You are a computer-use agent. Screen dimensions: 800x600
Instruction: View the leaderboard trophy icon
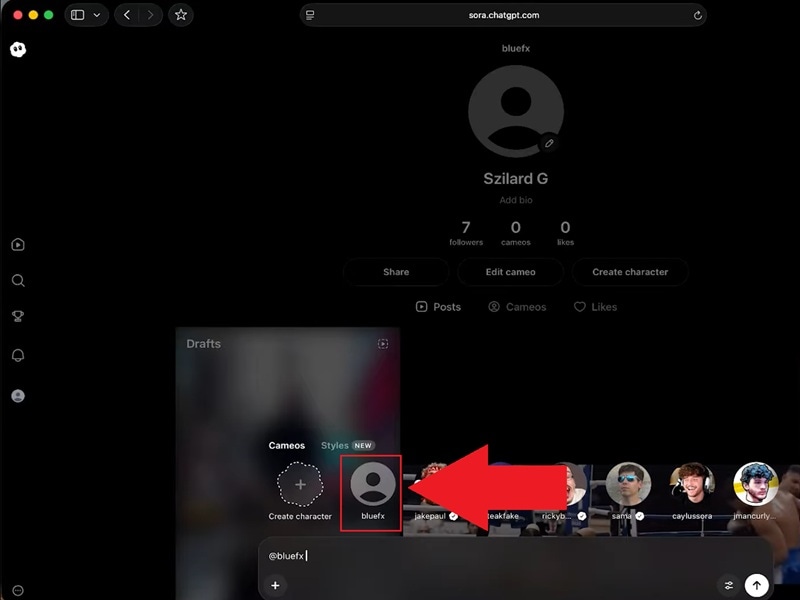point(18,319)
